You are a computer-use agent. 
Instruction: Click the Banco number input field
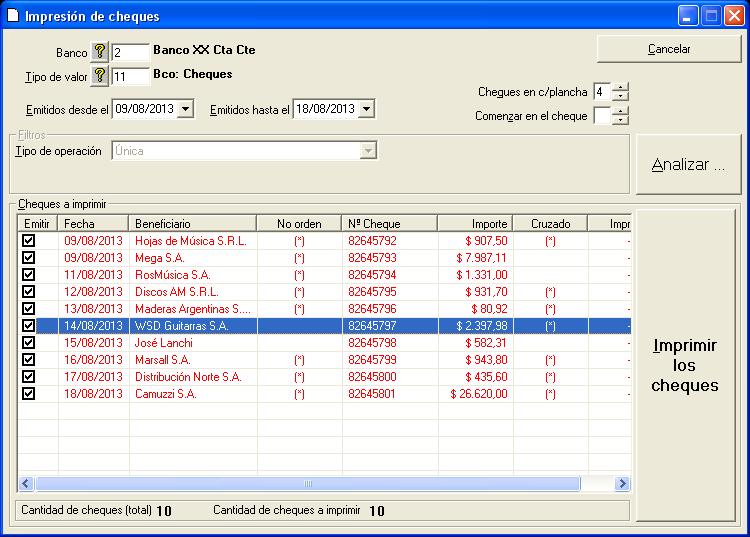pos(129,51)
